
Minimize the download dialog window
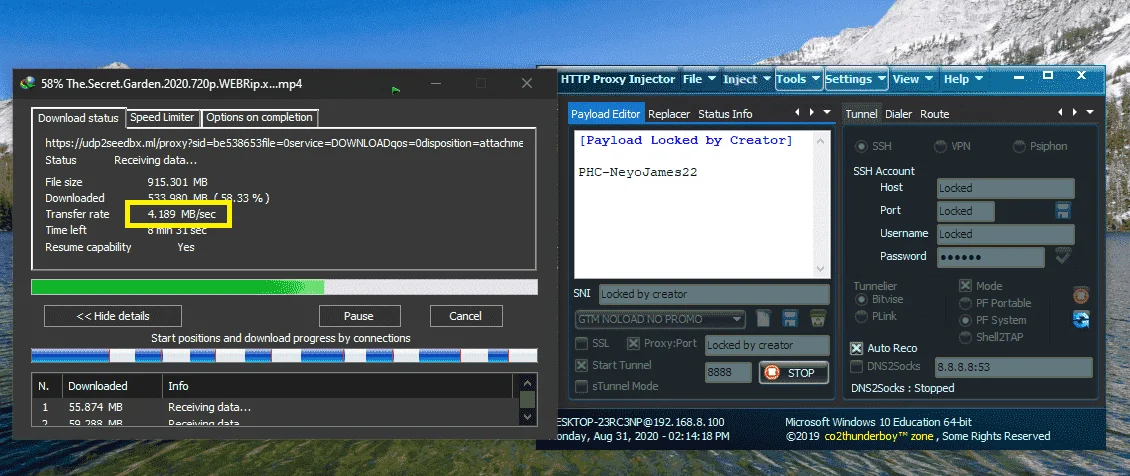coord(436,84)
